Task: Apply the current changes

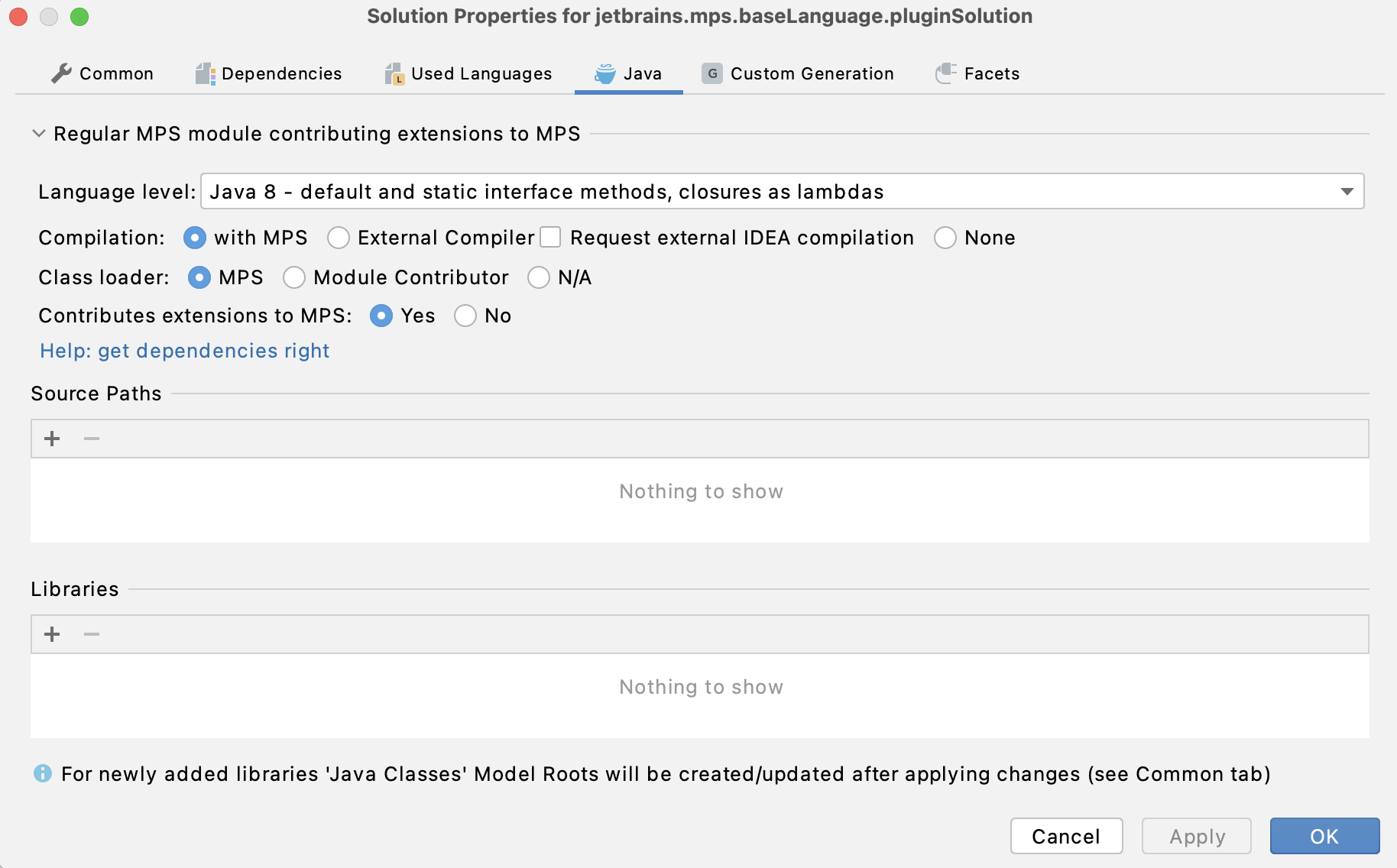Action: click(x=1195, y=836)
